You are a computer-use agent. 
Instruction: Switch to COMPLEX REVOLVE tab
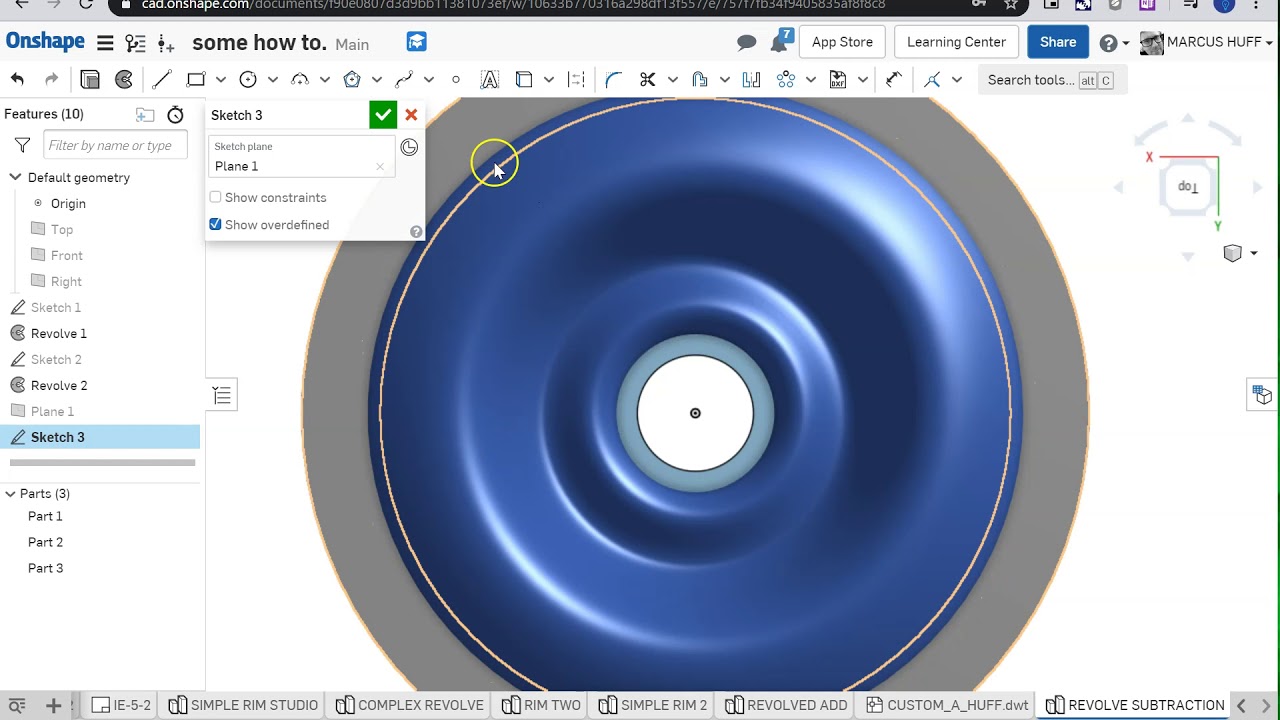point(410,705)
